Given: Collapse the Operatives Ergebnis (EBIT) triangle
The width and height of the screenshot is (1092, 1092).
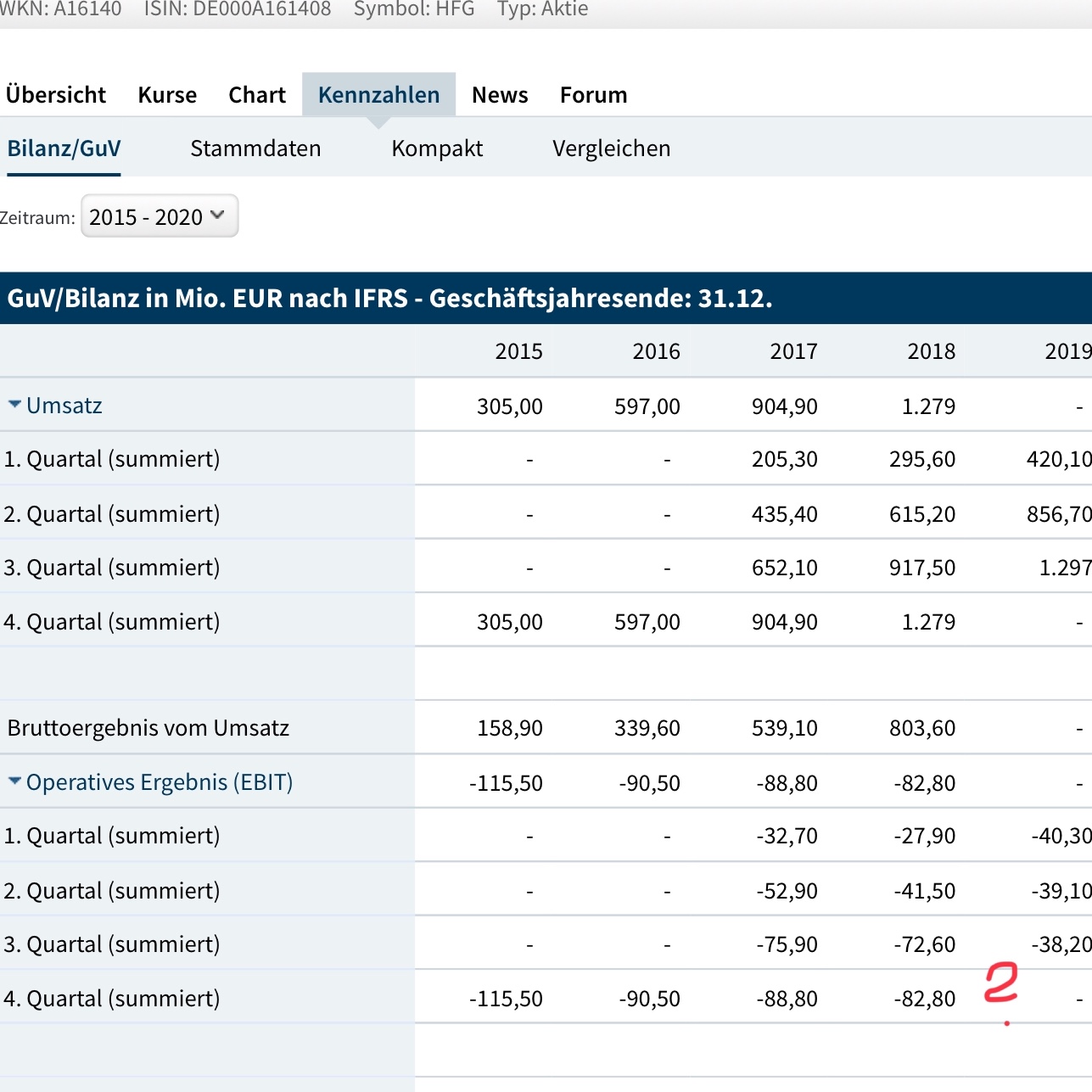Looking at the screenshot, I should [14, 781].
